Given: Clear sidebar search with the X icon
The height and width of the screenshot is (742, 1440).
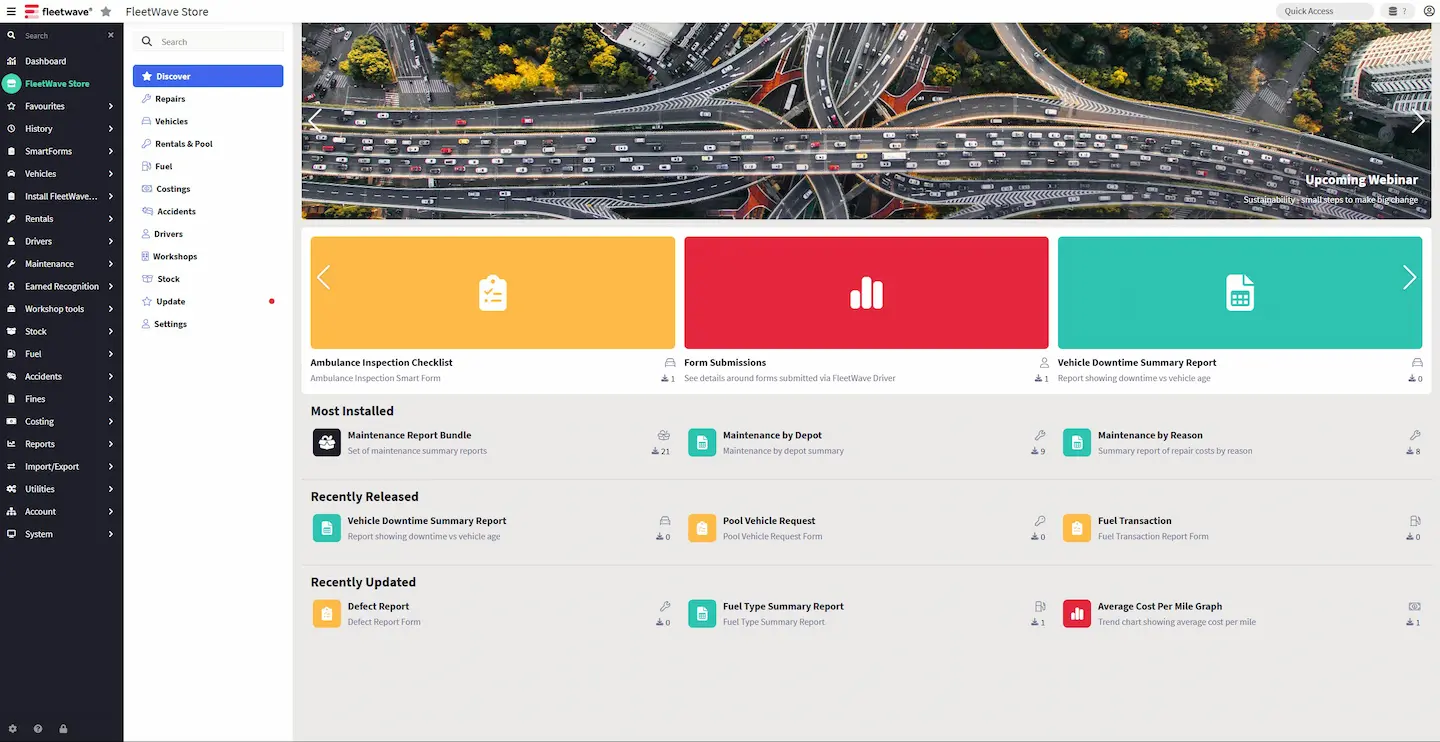Looking at the screenshot, I should click(111, 36).
